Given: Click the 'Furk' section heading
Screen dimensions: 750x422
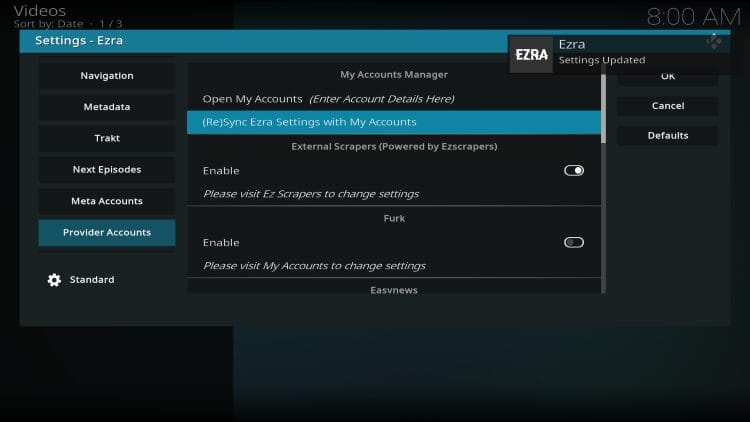Looking at the screenshot, I should [x=394, y=218].
